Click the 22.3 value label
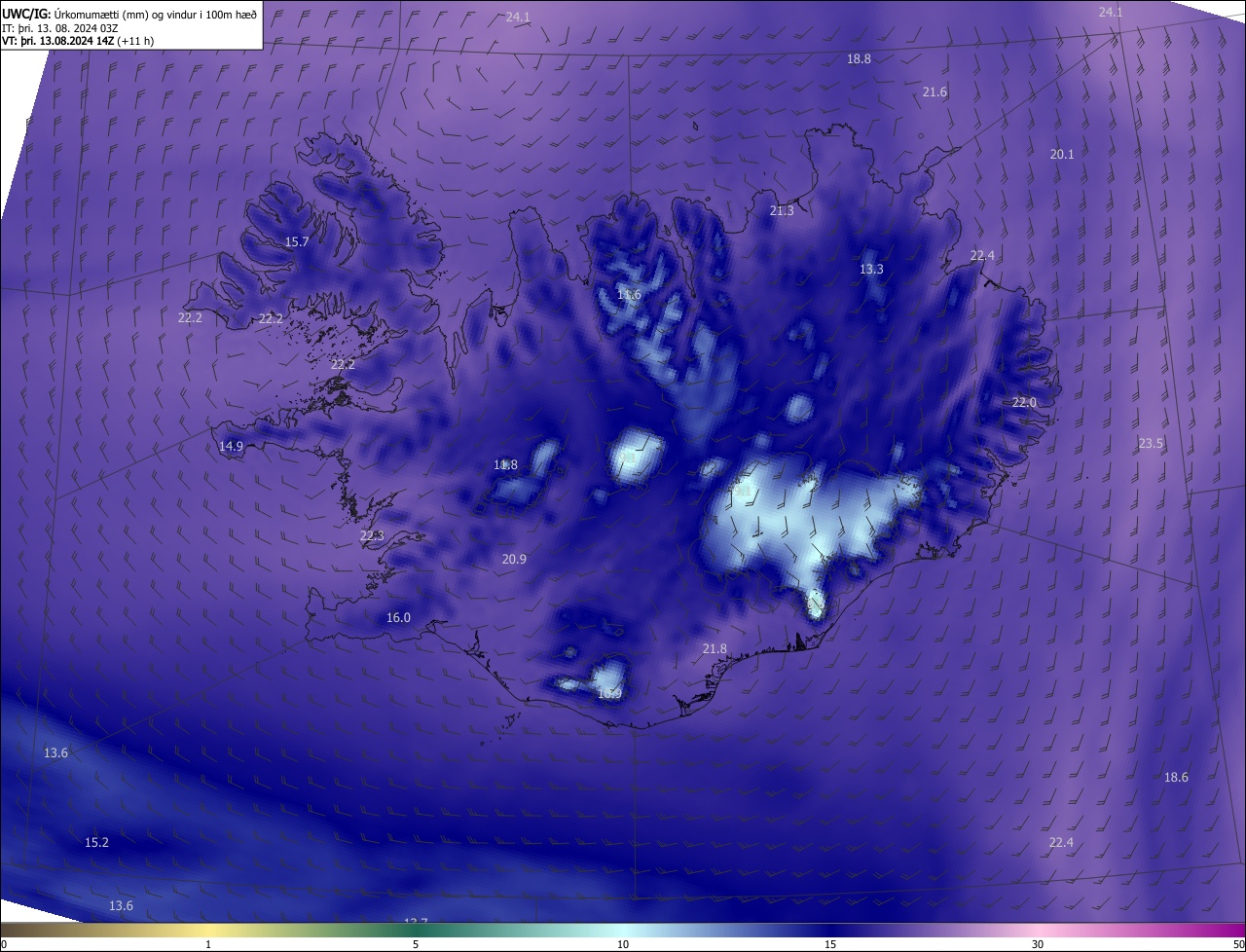This screenshot has width=1246, height=952. [372, 535]
